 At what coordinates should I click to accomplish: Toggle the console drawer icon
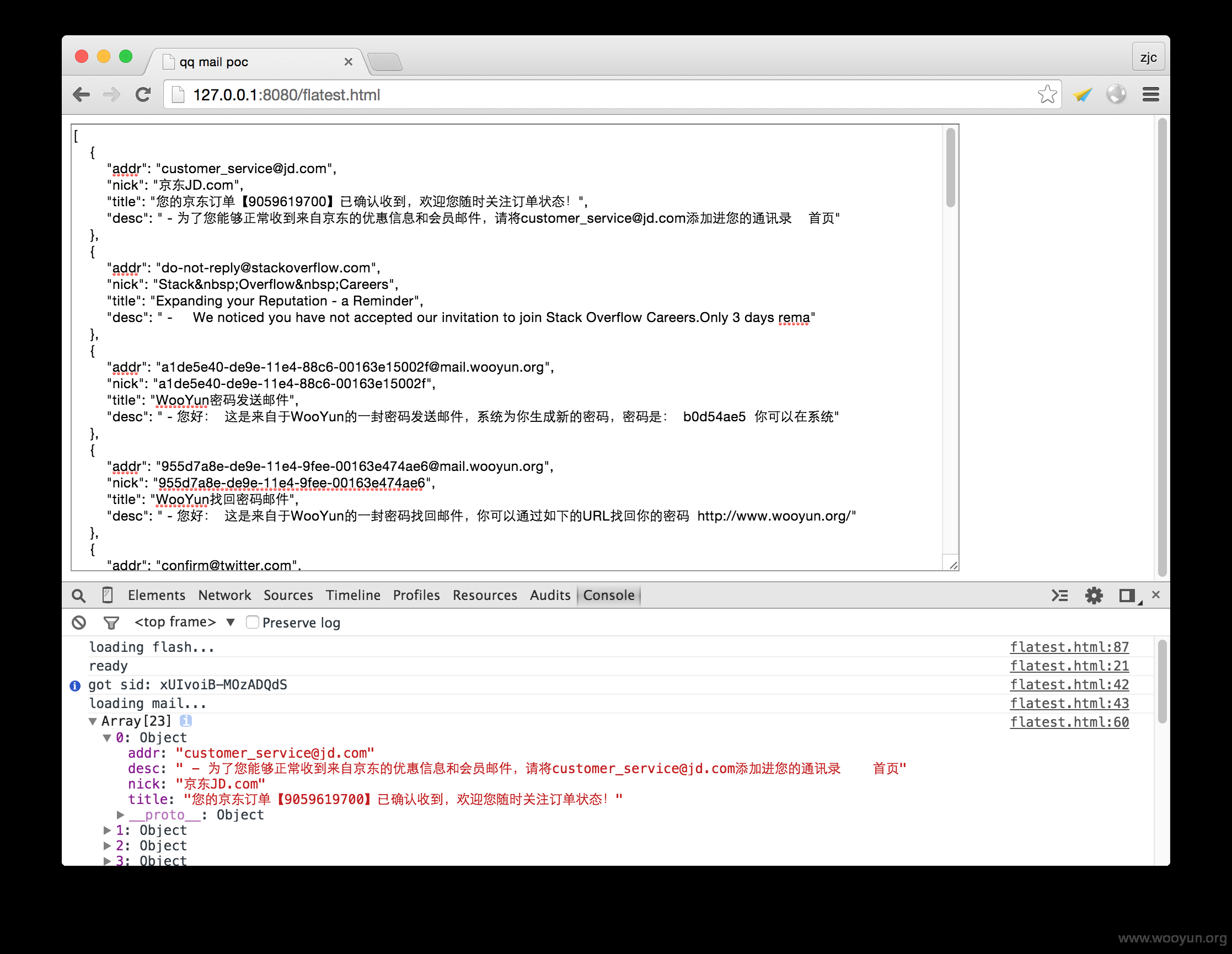coord(1059,595)
